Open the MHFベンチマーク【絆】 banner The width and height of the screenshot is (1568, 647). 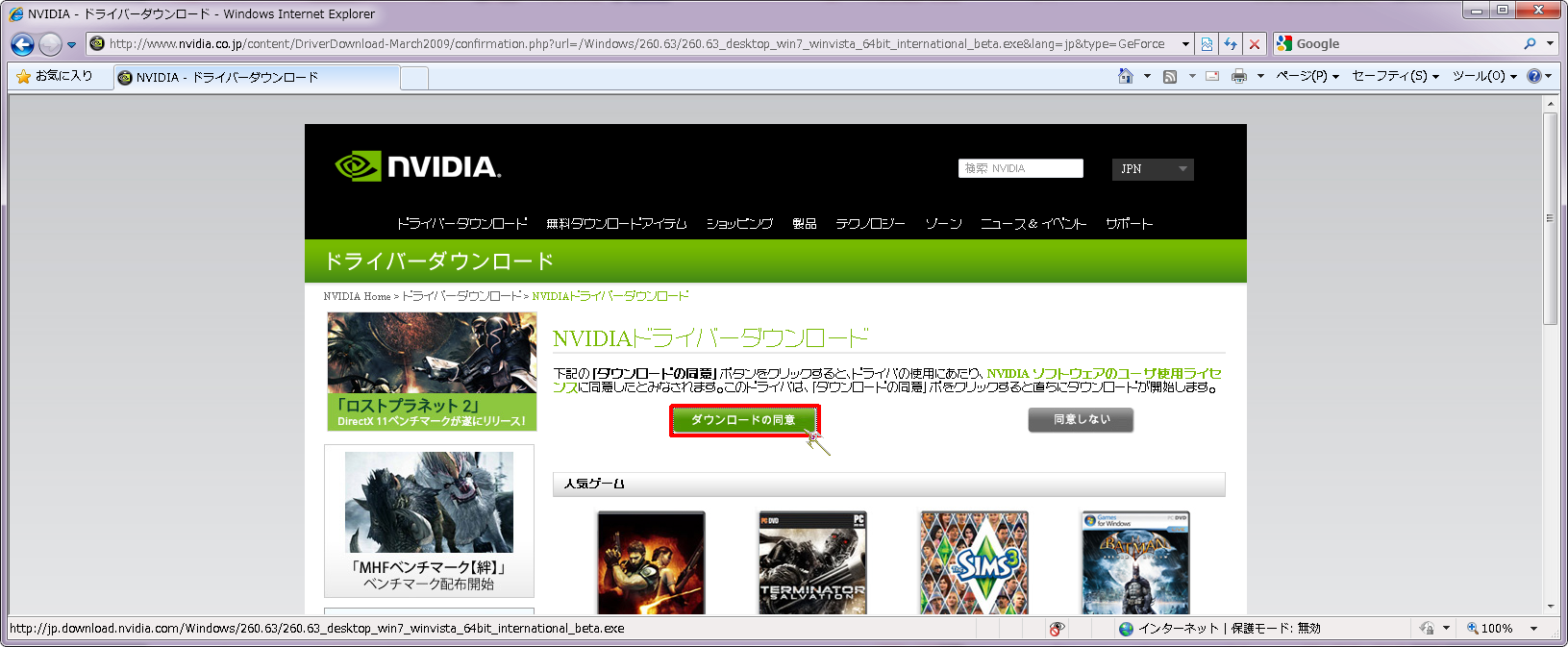[429, 521]
